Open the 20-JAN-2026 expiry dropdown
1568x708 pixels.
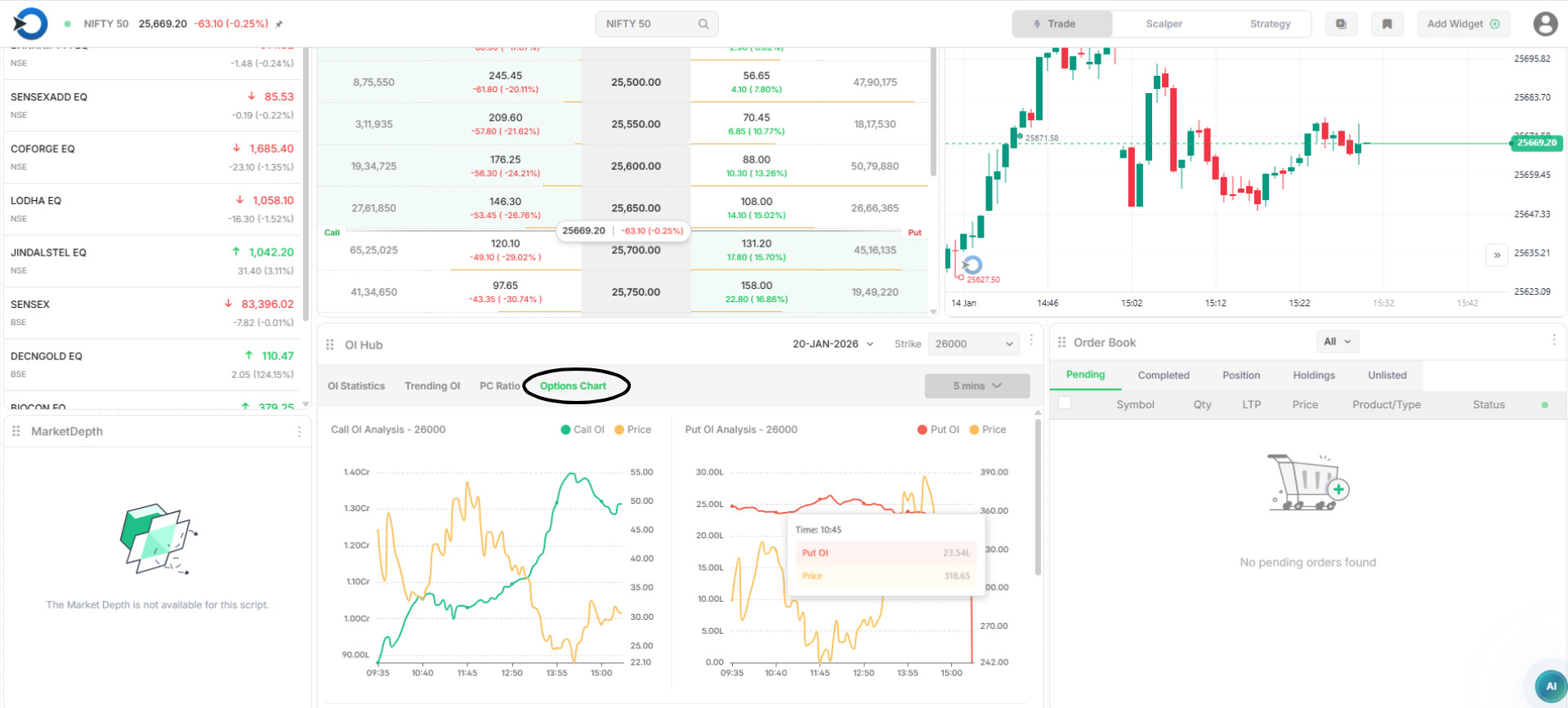(832, 344)
